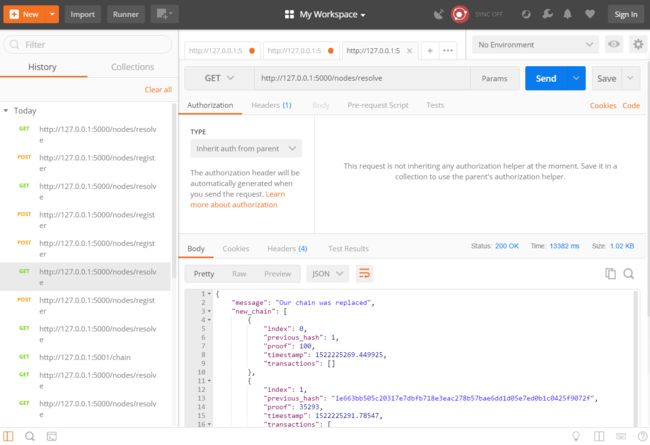Click the Clear all link
This screenshot has height=445, width=650.
158,90
